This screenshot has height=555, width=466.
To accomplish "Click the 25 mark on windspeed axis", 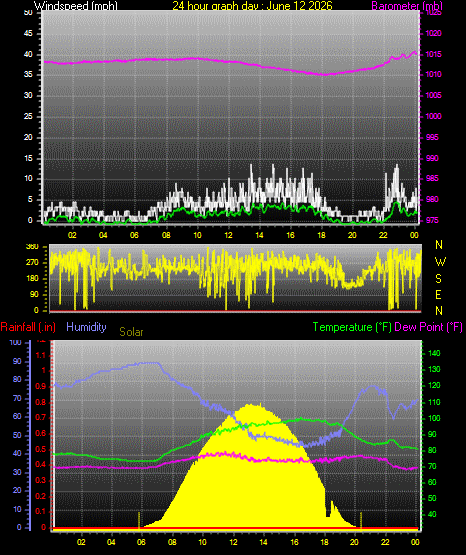I will coord(28,116).
